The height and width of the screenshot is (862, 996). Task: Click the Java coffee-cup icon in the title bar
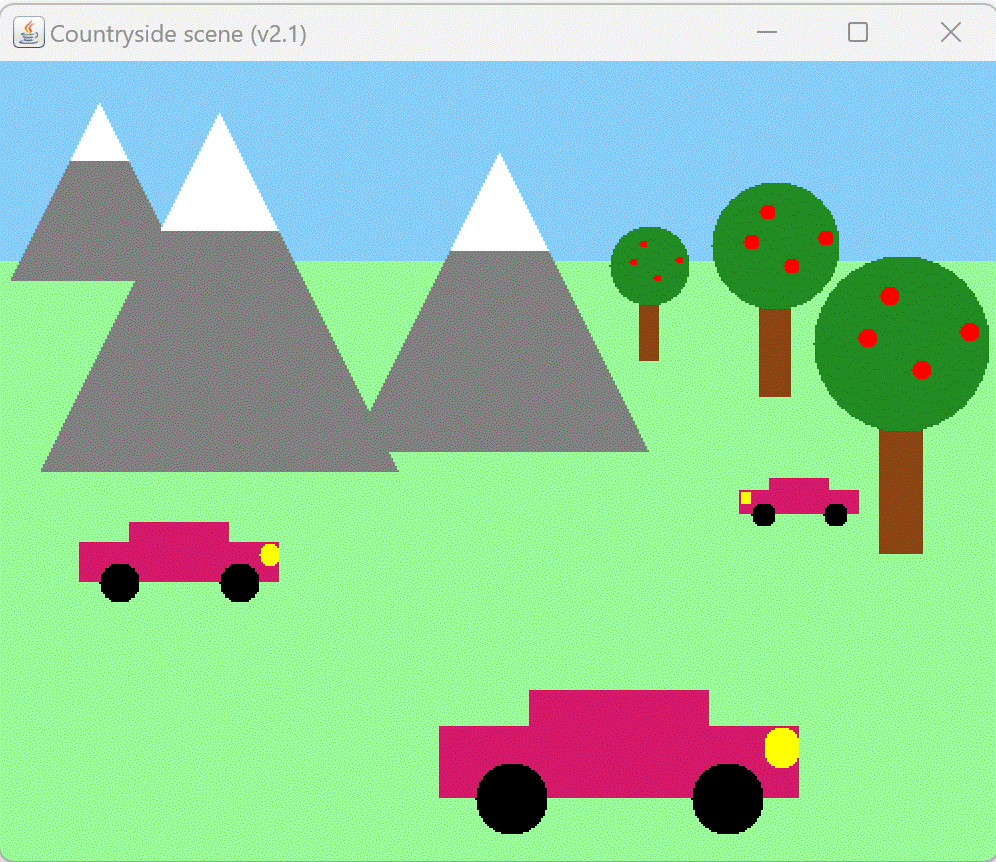29,32
